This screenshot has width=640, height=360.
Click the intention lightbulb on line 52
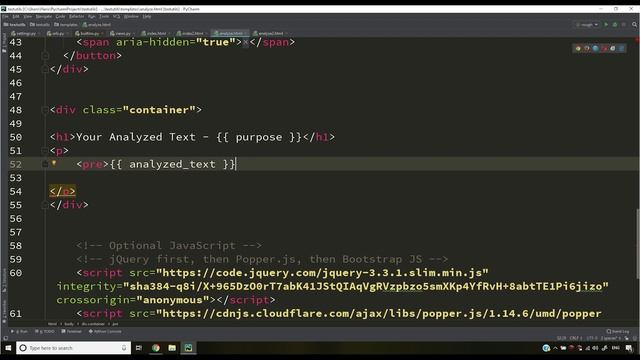(x=54, y=163)
